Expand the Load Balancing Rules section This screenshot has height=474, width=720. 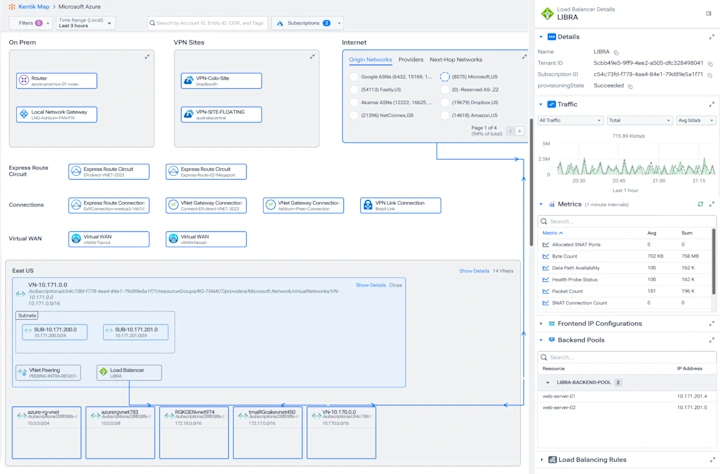[x=541, y=460]
